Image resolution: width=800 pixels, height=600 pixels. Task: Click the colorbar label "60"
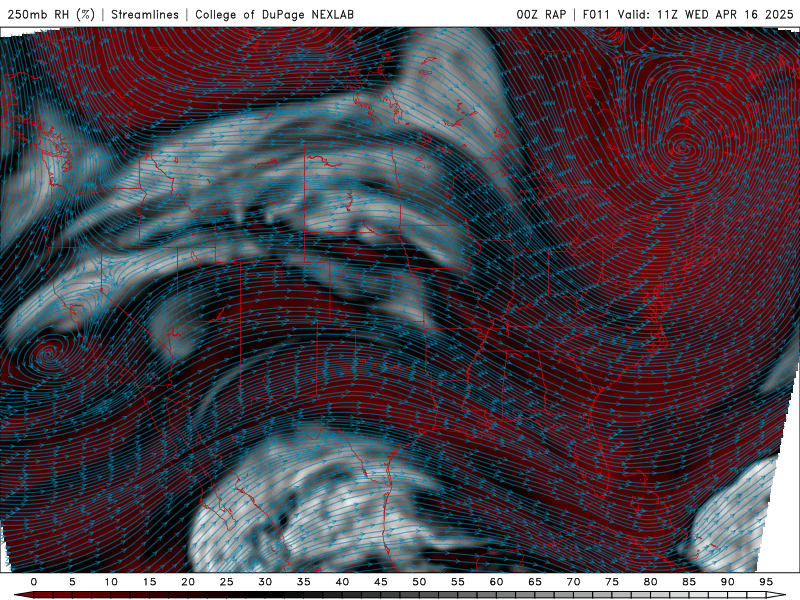click(x=496, y=582)
